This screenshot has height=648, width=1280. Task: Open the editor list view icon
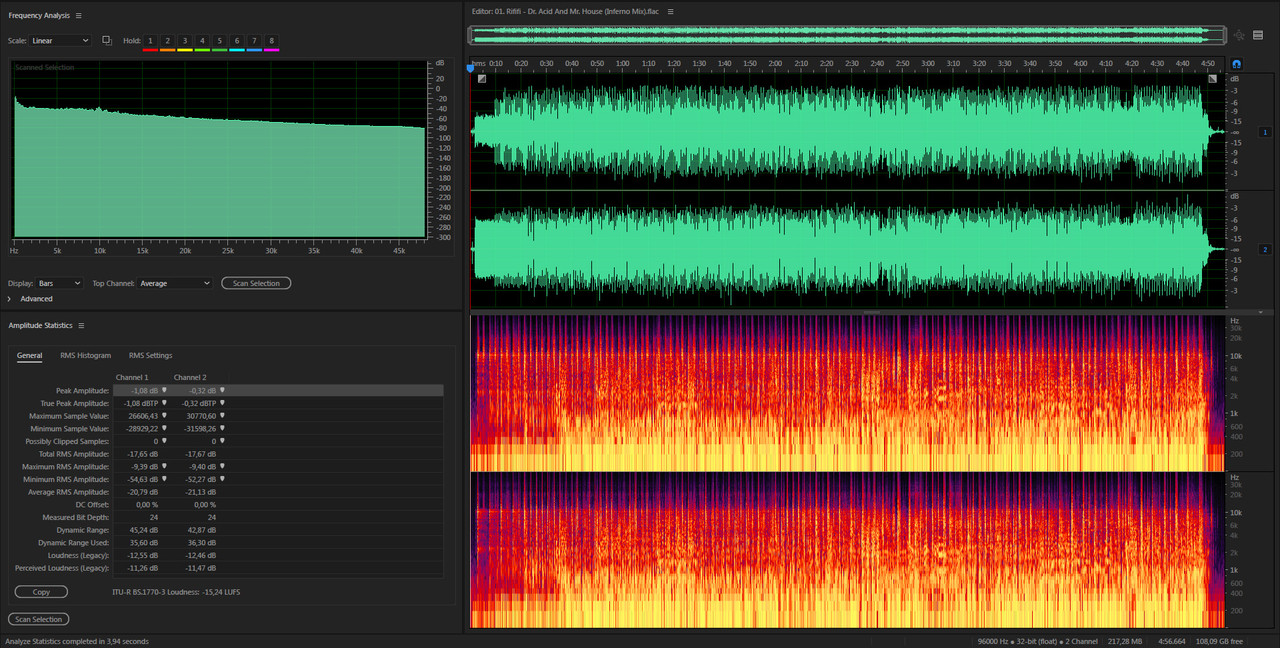click(1258, 35)
